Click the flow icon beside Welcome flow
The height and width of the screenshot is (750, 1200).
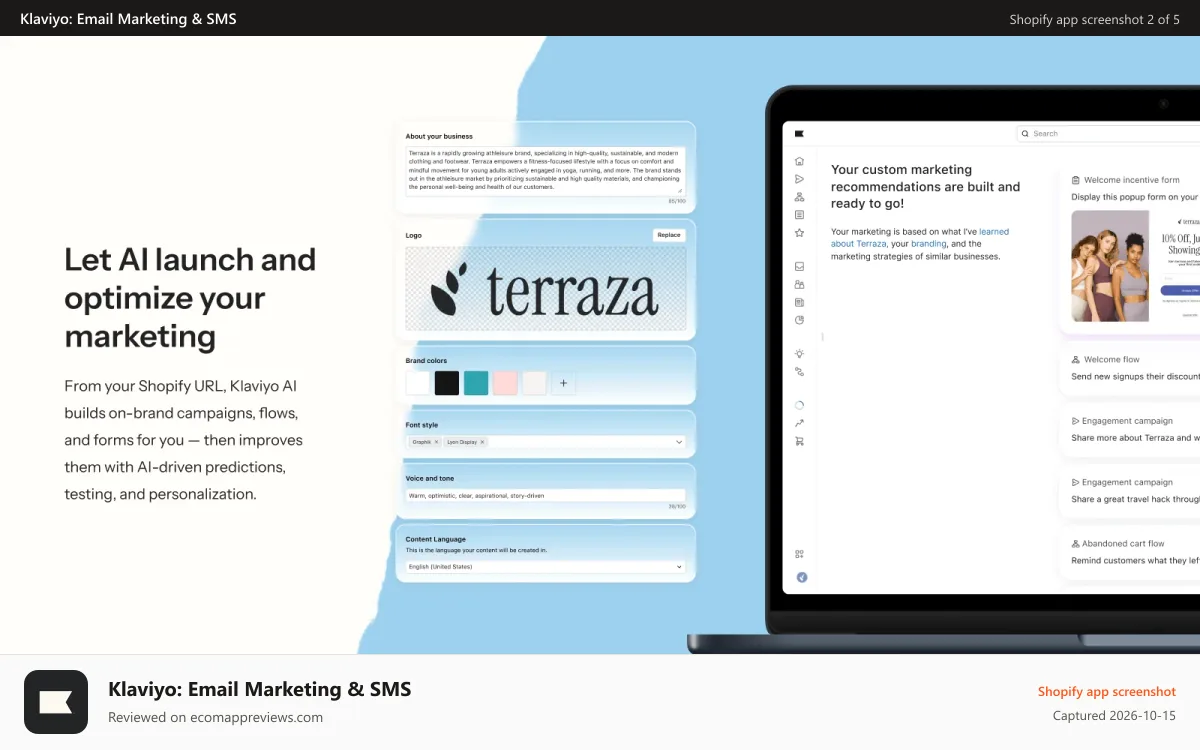[1075, 359]
